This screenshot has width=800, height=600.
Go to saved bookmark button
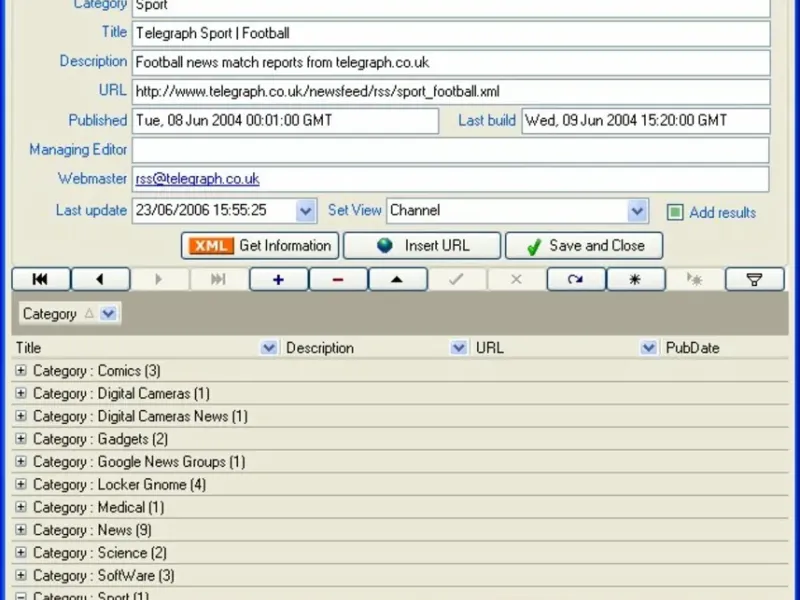[694, 279]
